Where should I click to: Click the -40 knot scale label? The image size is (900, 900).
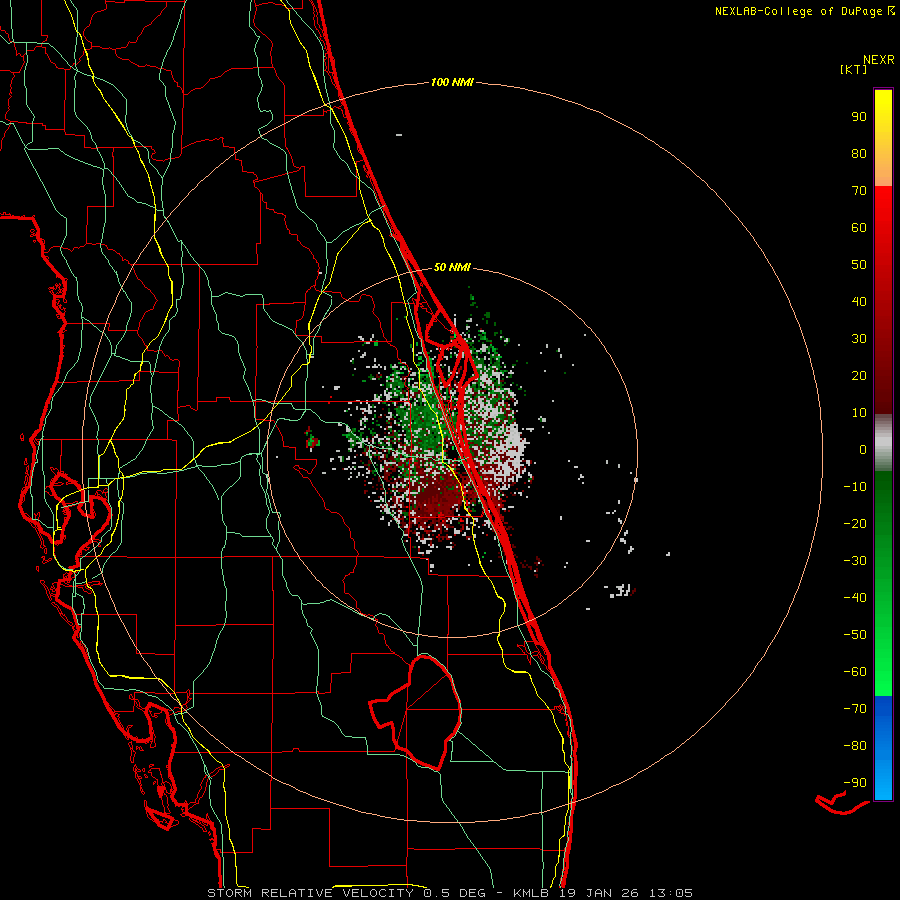[x=855, y=598]
